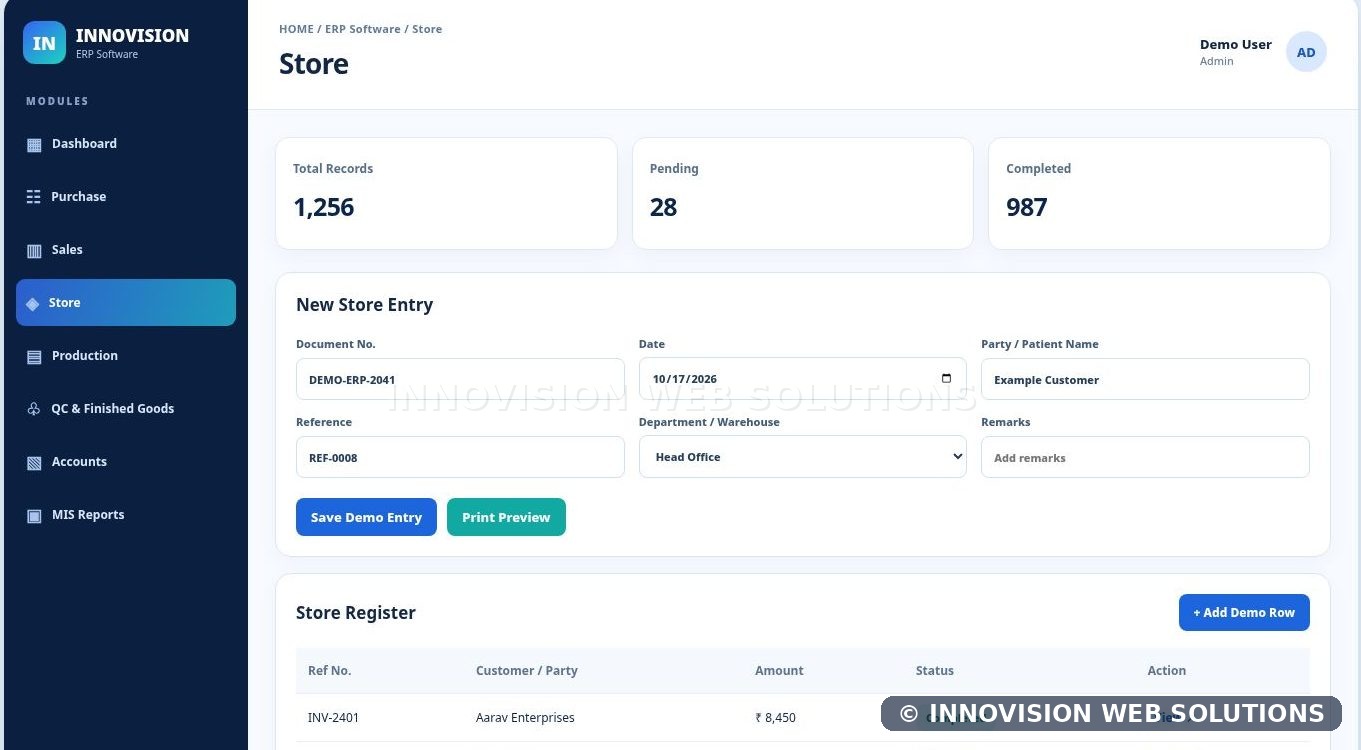Expand the Department / Warehouse dropdown
This screenshot has width=1361, height=750.
(x=803, y=457)
